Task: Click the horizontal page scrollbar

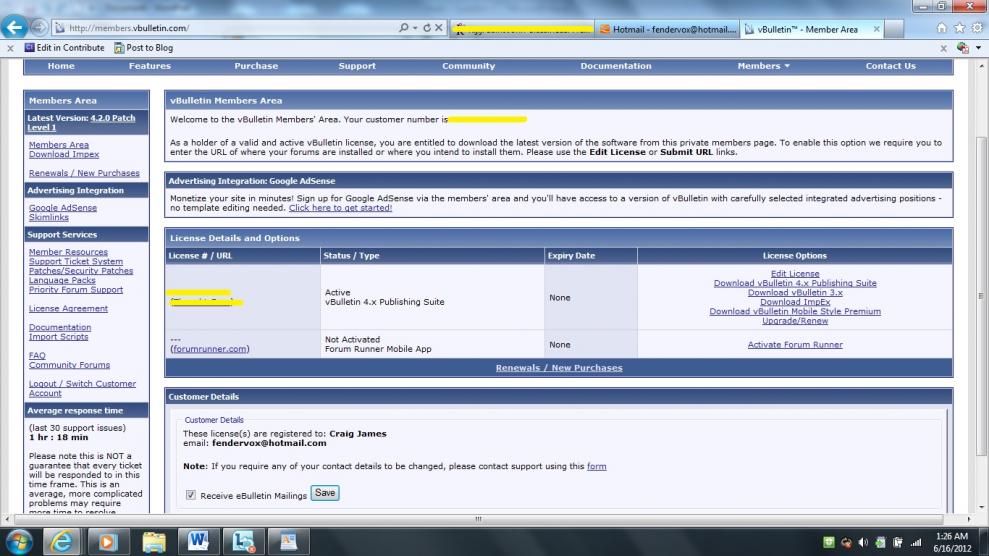Action: tap(478, 519)
